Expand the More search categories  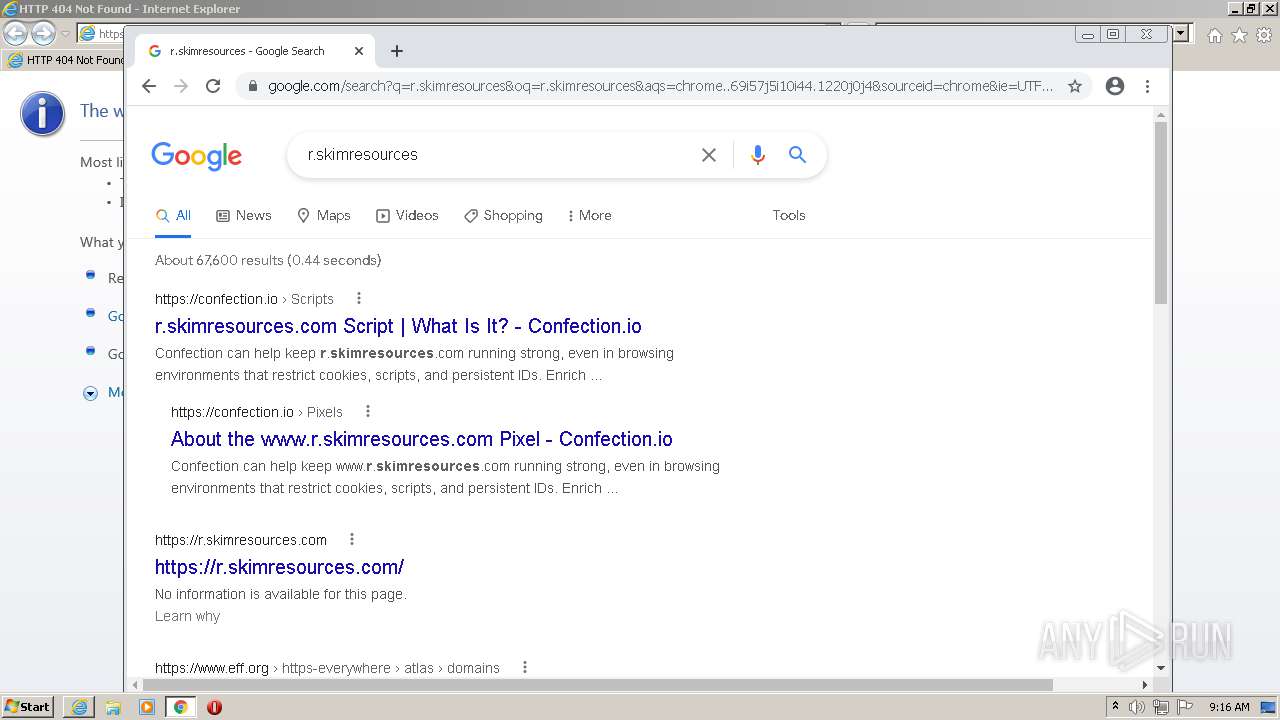[x=589, y=215]
